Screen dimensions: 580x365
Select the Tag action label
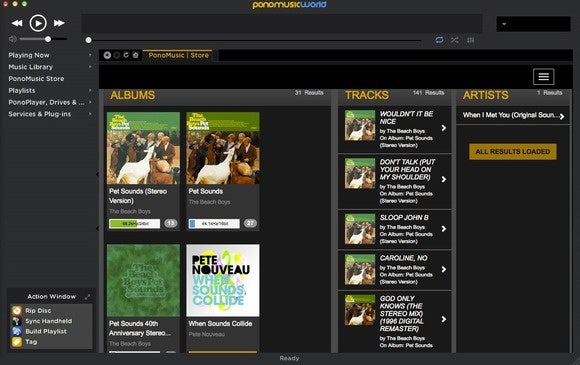31,342
